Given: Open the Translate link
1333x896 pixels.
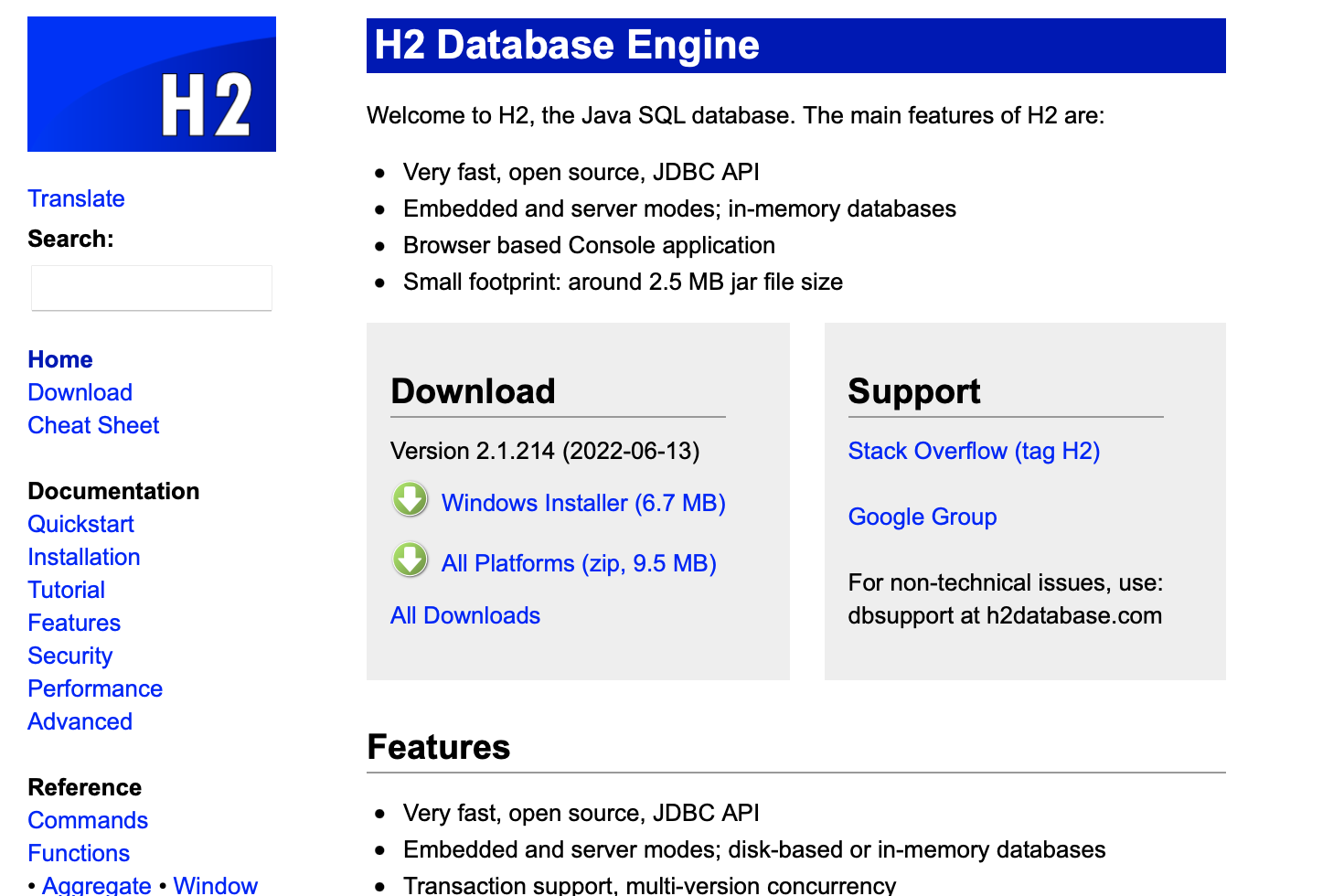Looking at the screenshot, I should pyautogui.click(x=76, y=198).
